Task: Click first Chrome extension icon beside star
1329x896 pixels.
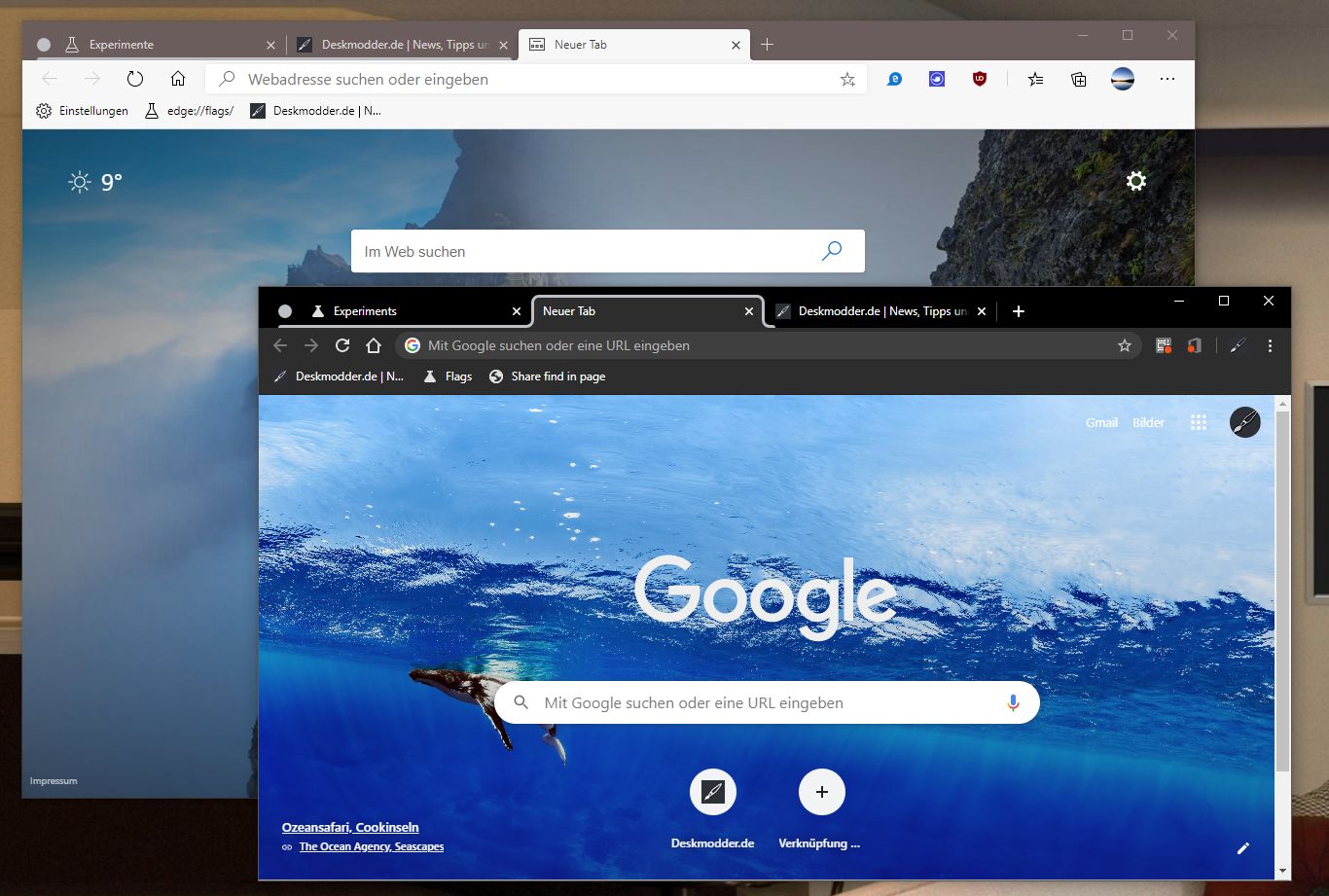Action: (x=1164, y=345)
